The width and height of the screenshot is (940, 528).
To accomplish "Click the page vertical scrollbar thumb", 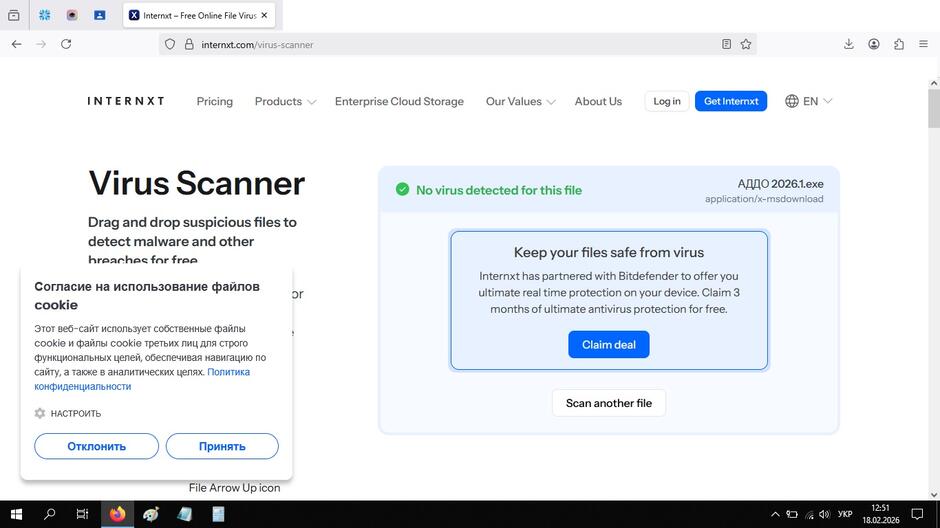I will (933, 108).
